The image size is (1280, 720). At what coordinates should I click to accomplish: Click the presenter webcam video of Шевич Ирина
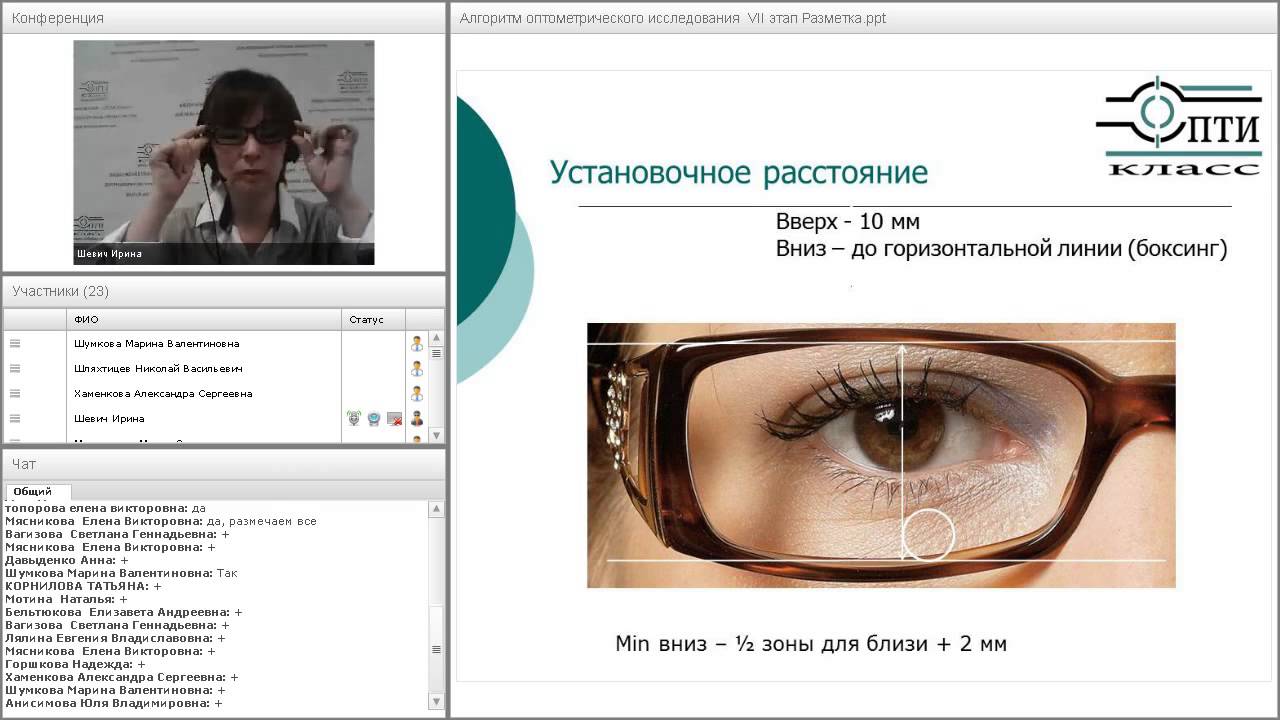224,153
